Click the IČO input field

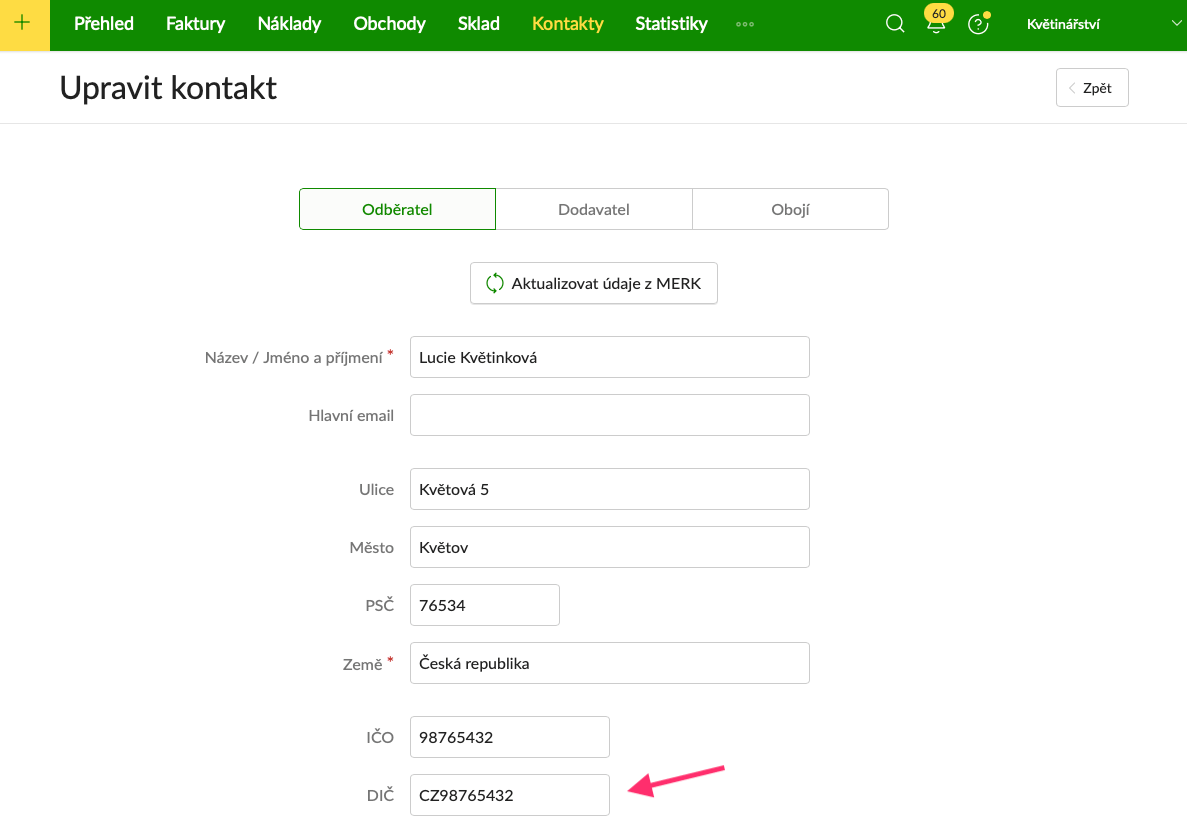[x=509, y=737]
